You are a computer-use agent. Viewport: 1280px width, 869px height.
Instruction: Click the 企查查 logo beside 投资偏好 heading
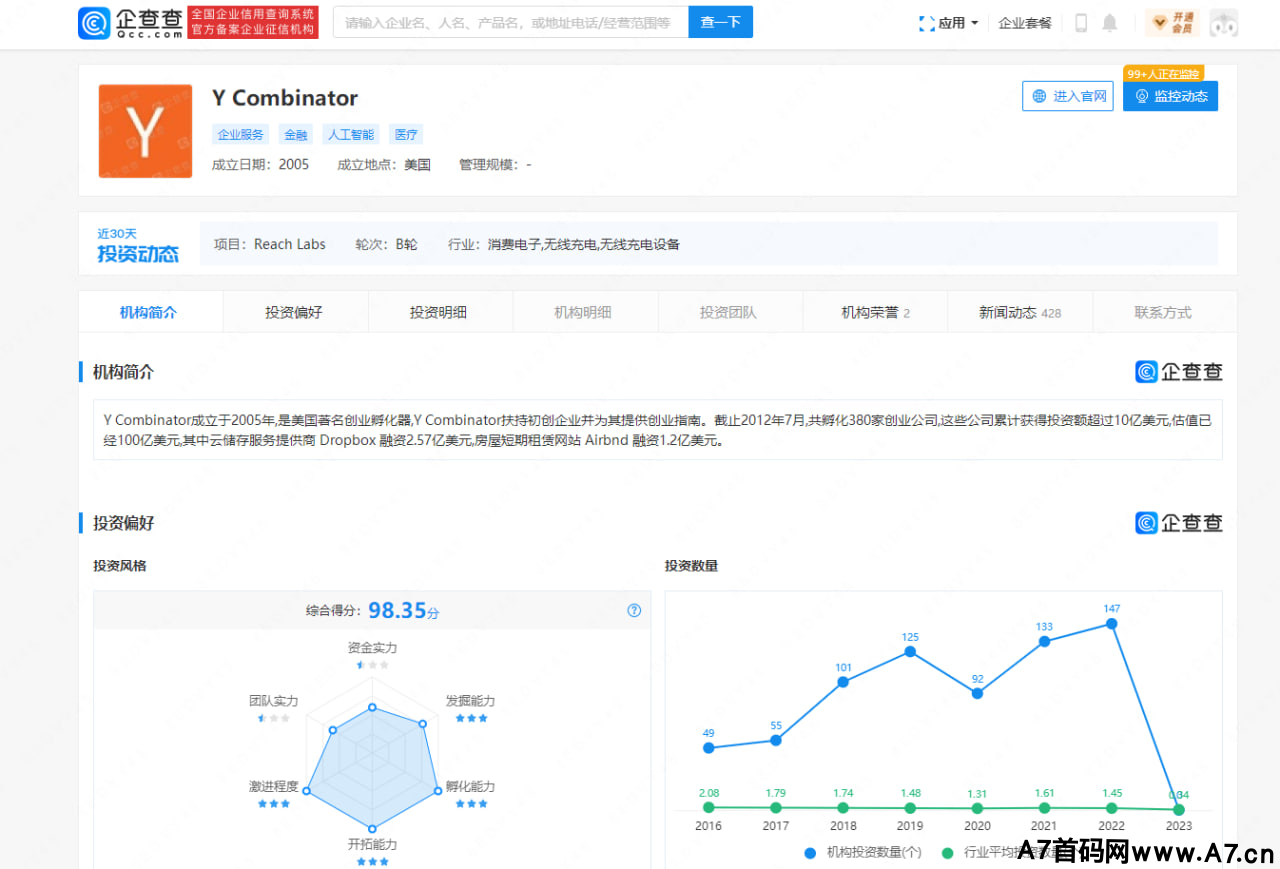[x=1179, y=523]
